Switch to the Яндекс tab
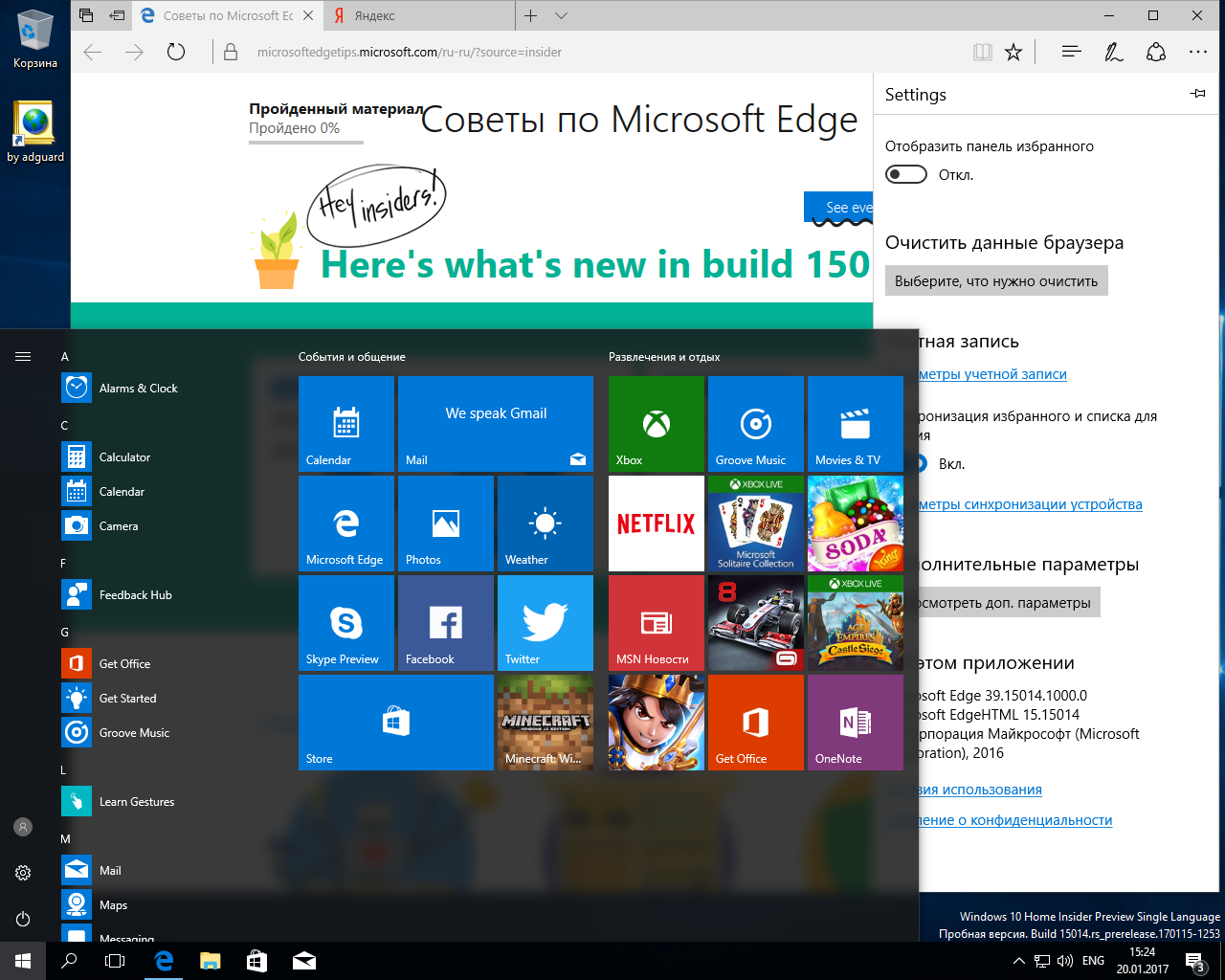This screenshot has height=980, width=1225. pos(419,15)
